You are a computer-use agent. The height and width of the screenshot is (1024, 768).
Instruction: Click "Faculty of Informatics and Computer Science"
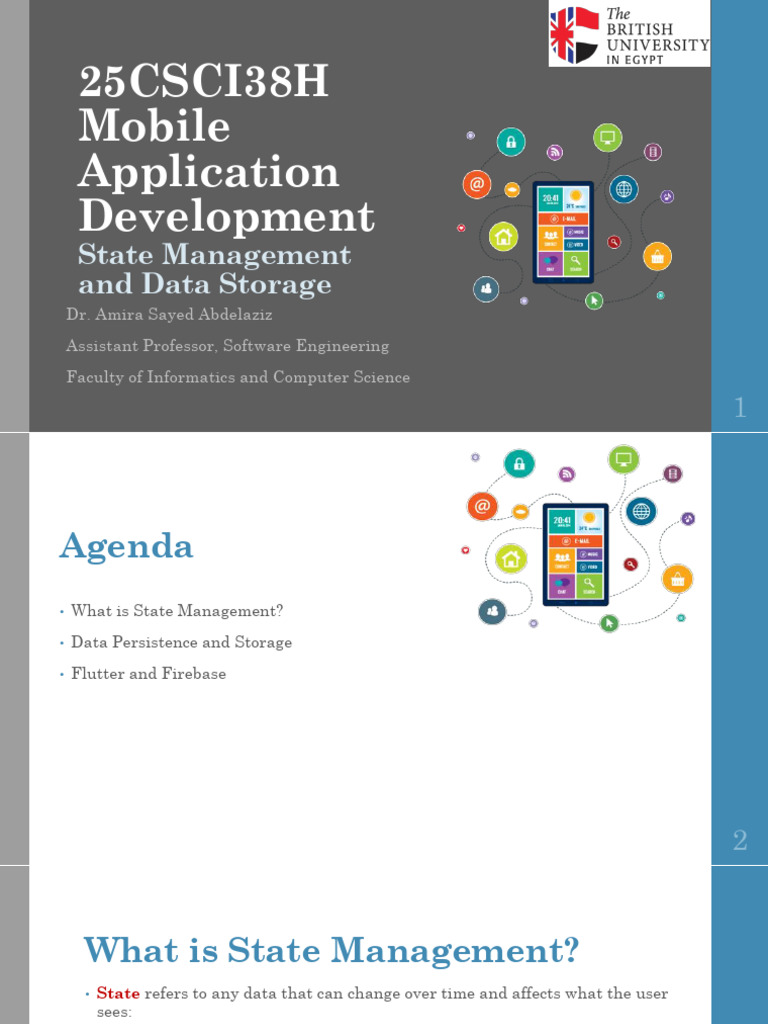pyautogui.click(x=238, y=377)
